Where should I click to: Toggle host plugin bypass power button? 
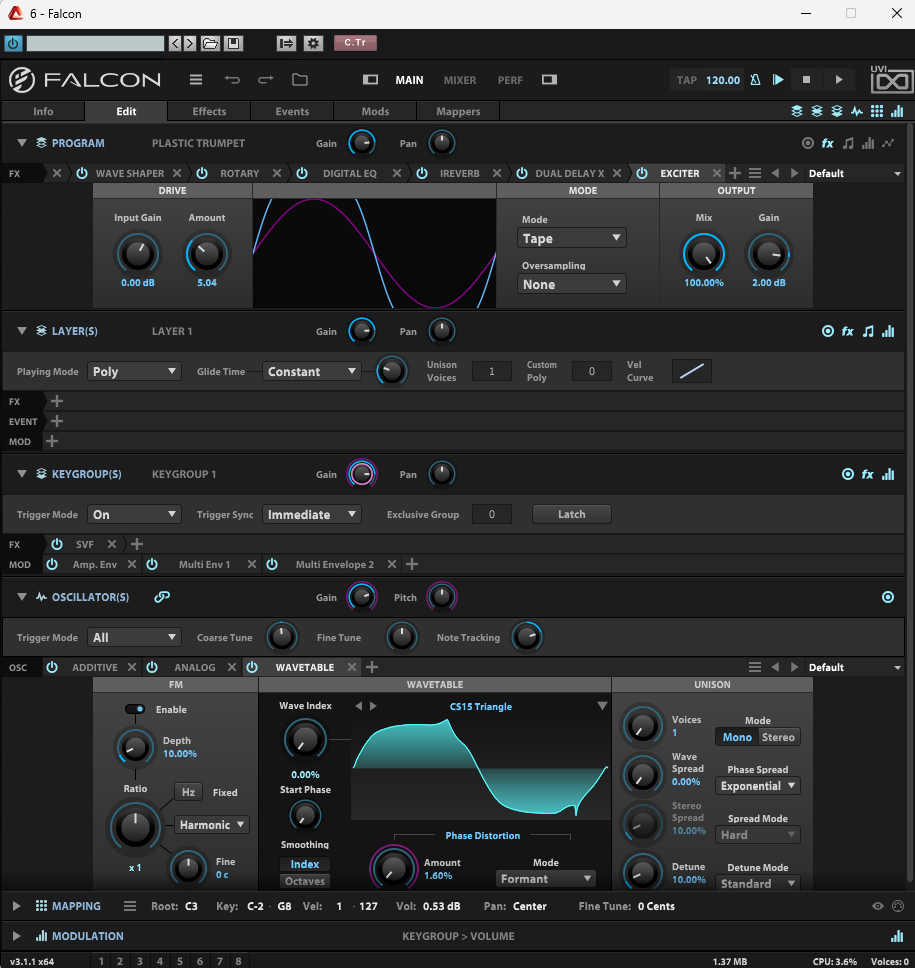coord(13,43)
